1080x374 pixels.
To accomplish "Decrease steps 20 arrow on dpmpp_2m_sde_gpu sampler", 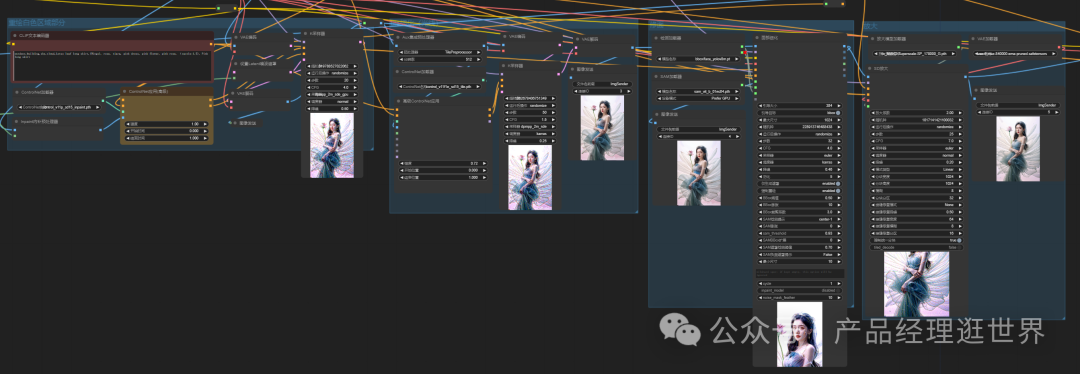I will pyautogui.click(x=309, y=80).
